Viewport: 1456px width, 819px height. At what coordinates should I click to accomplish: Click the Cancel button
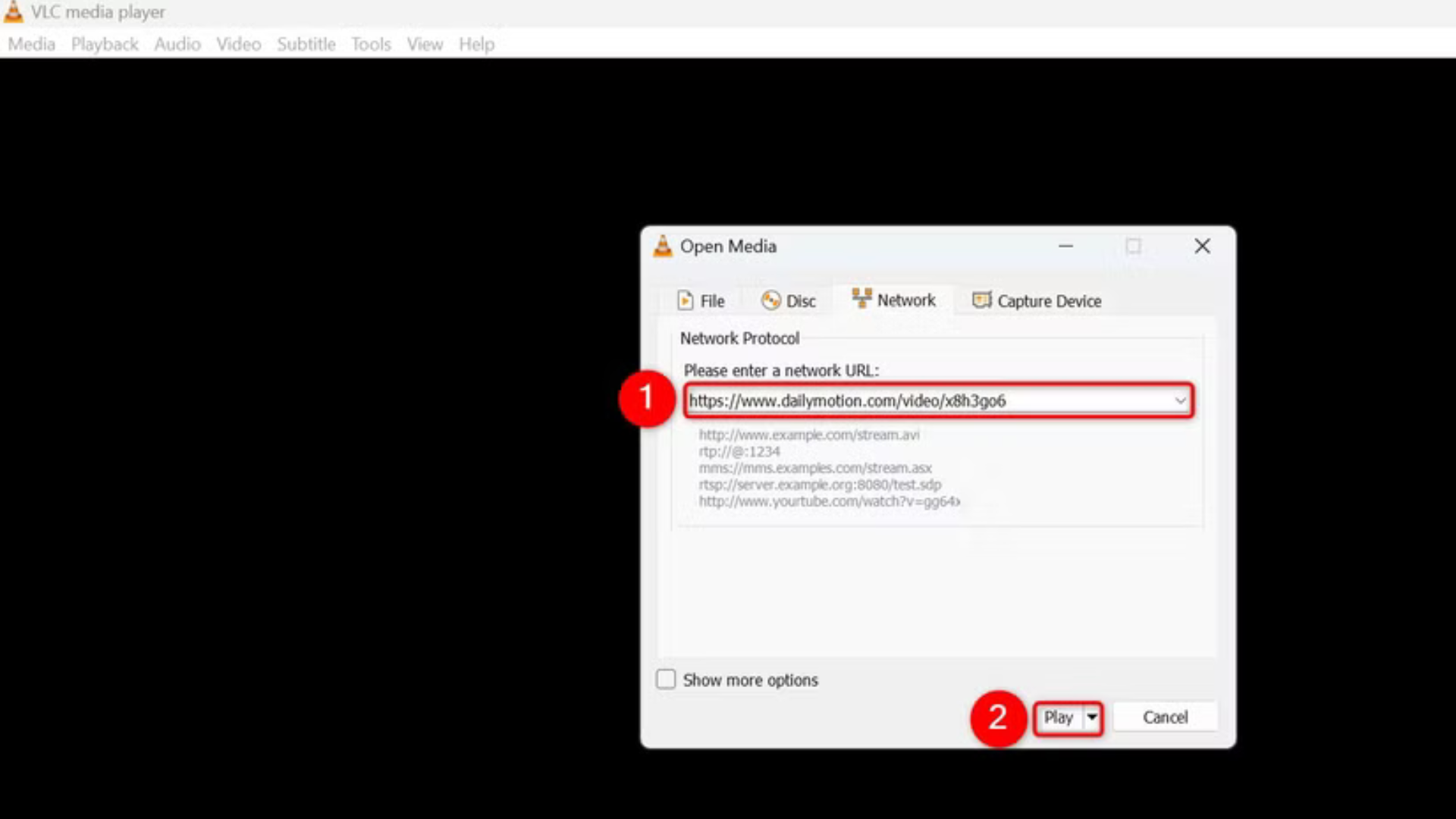(1166, 717)
